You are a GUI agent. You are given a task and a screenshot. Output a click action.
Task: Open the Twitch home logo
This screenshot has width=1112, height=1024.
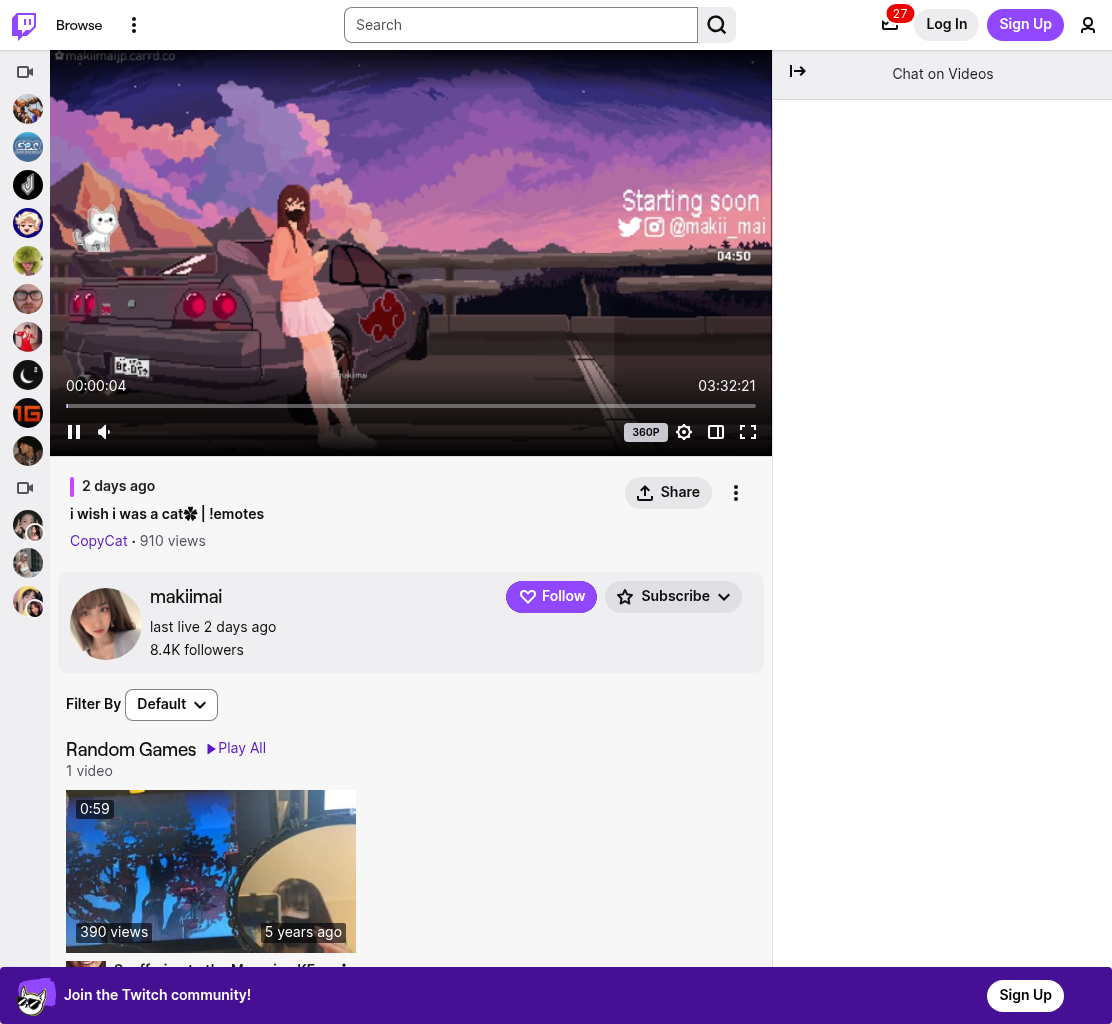[x=24, y=25]
